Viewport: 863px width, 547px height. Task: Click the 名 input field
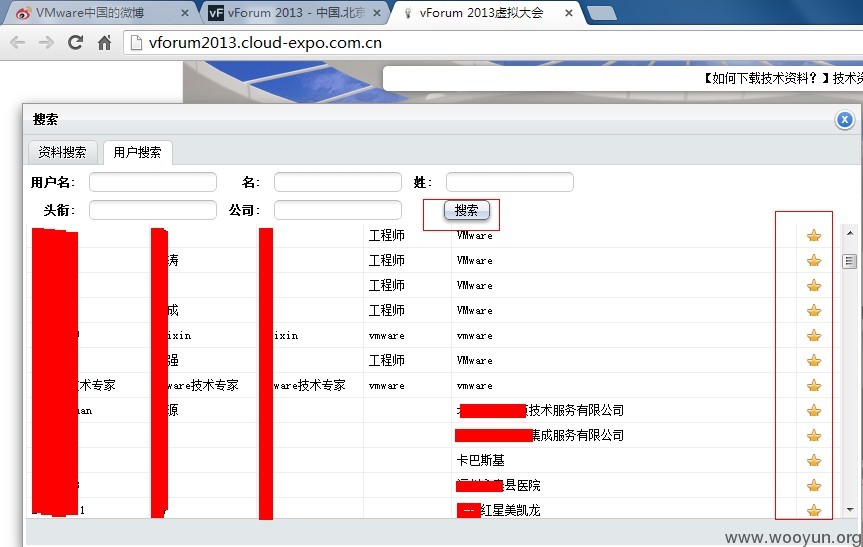point(337,182)
